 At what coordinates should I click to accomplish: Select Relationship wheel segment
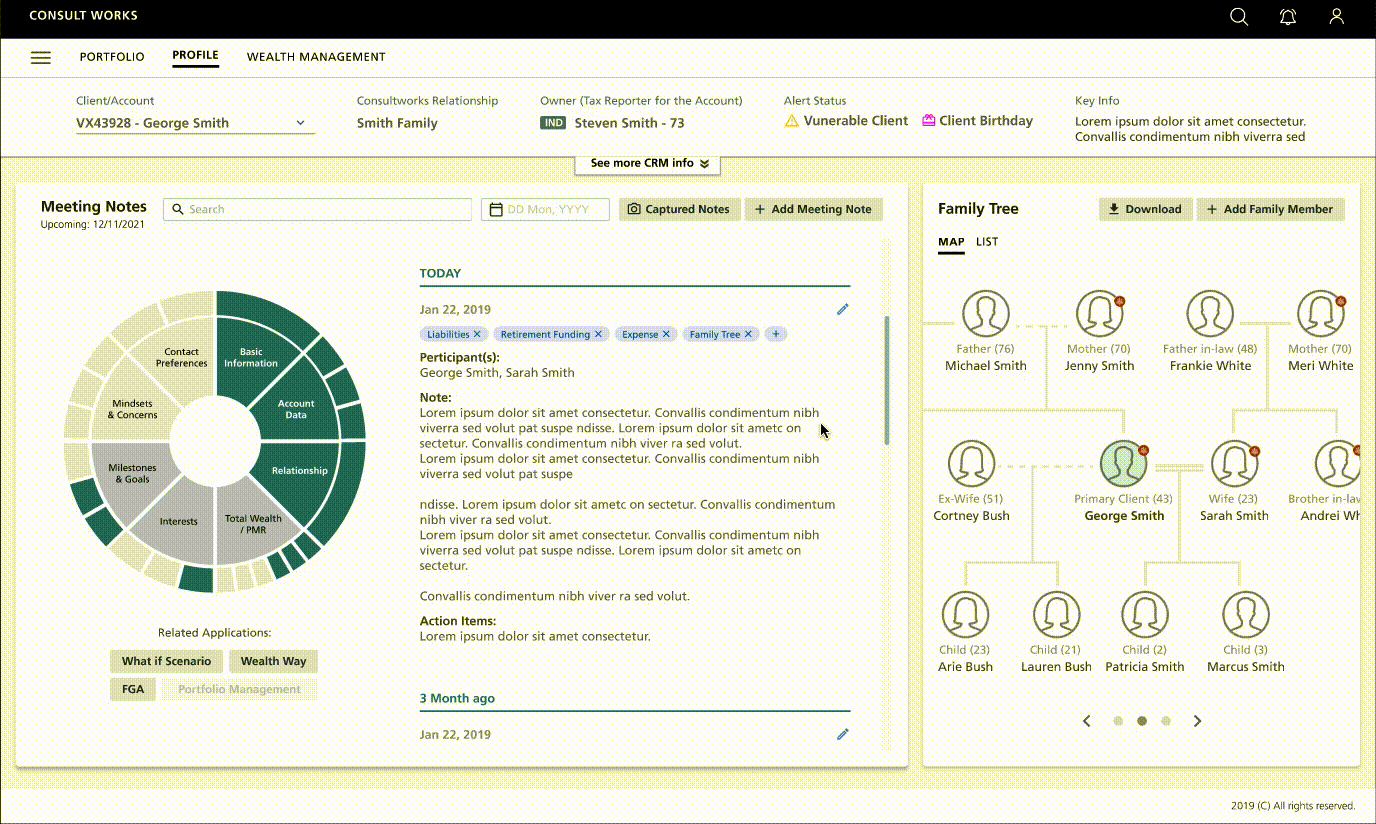[299, 471]
